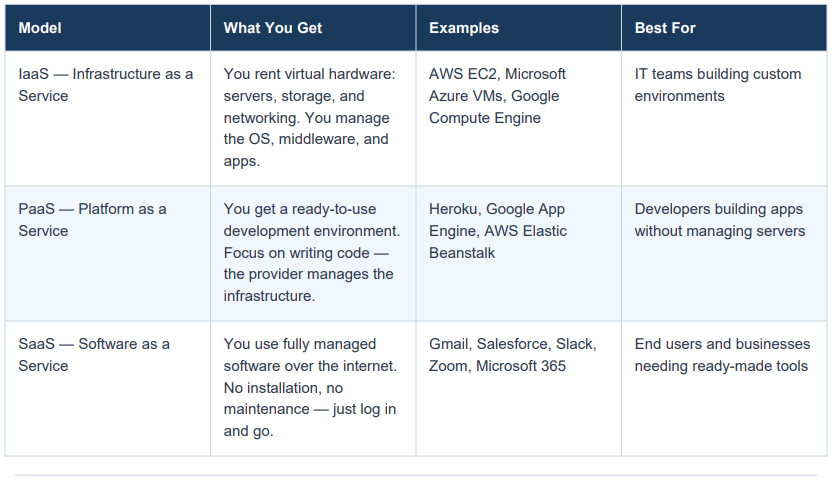The width and height of the screenshot is (832, 485).
Task: Click the Best For column header
Action: (x=724, y=28)
